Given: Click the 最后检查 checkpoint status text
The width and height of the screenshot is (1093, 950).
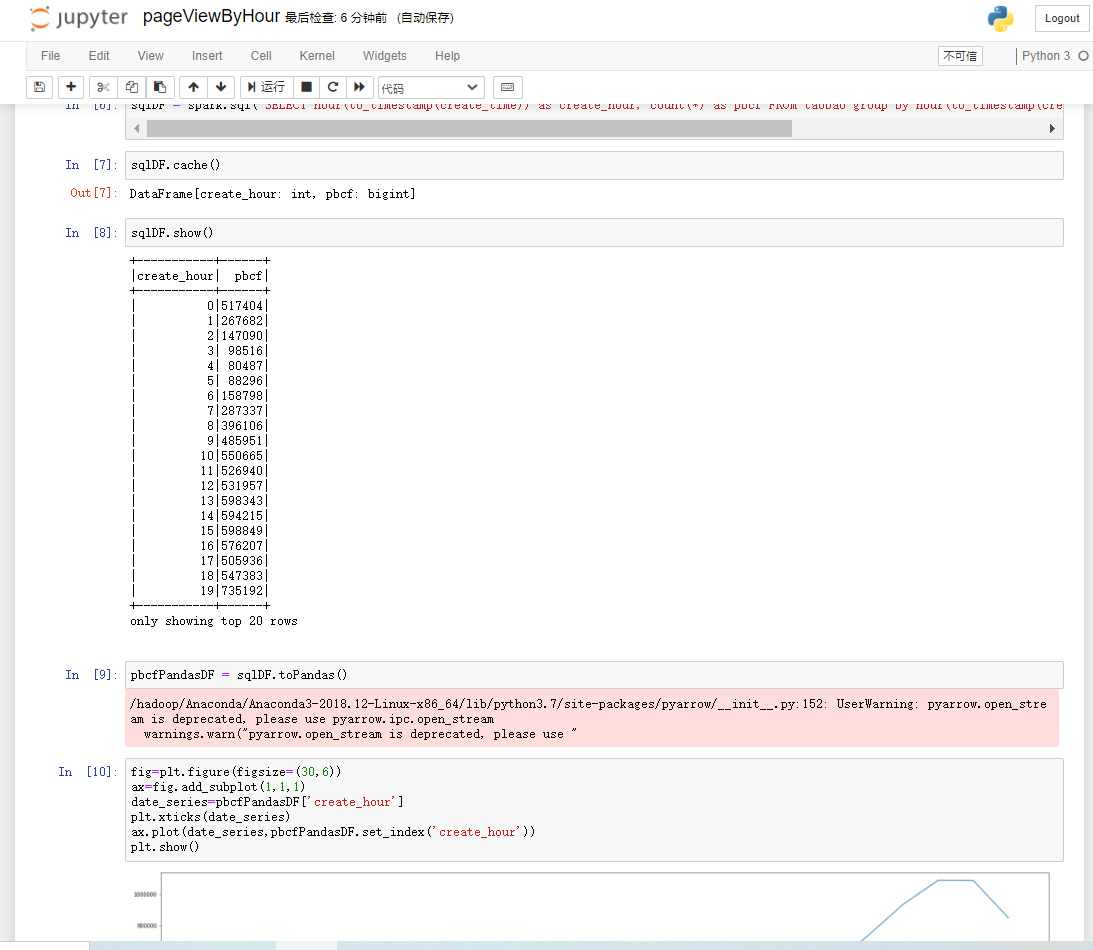Looking at the screenshot, I should [335, 18].
